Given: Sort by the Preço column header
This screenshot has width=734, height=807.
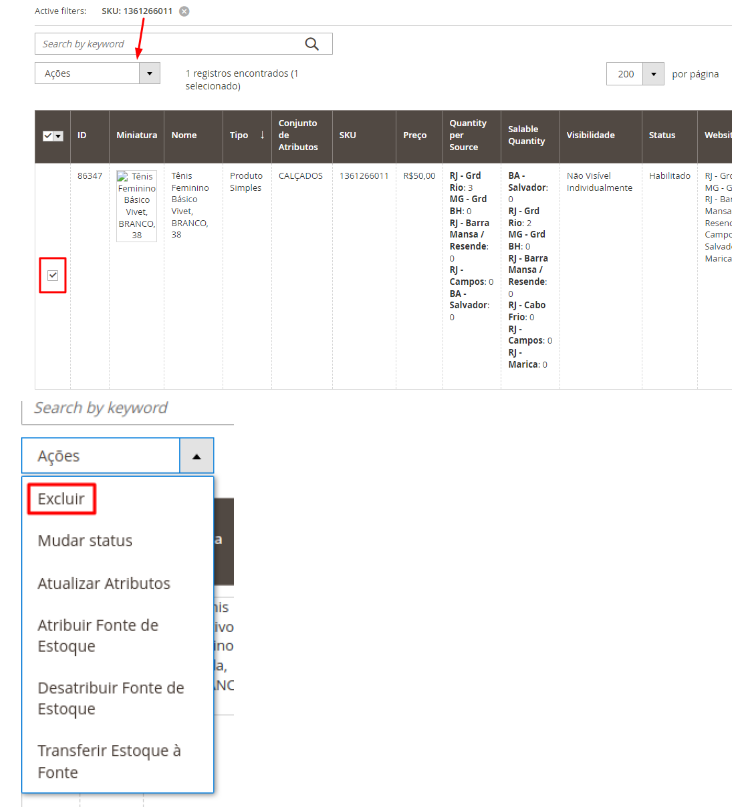Looking at the screenshot, I should (x=414, y=135).
